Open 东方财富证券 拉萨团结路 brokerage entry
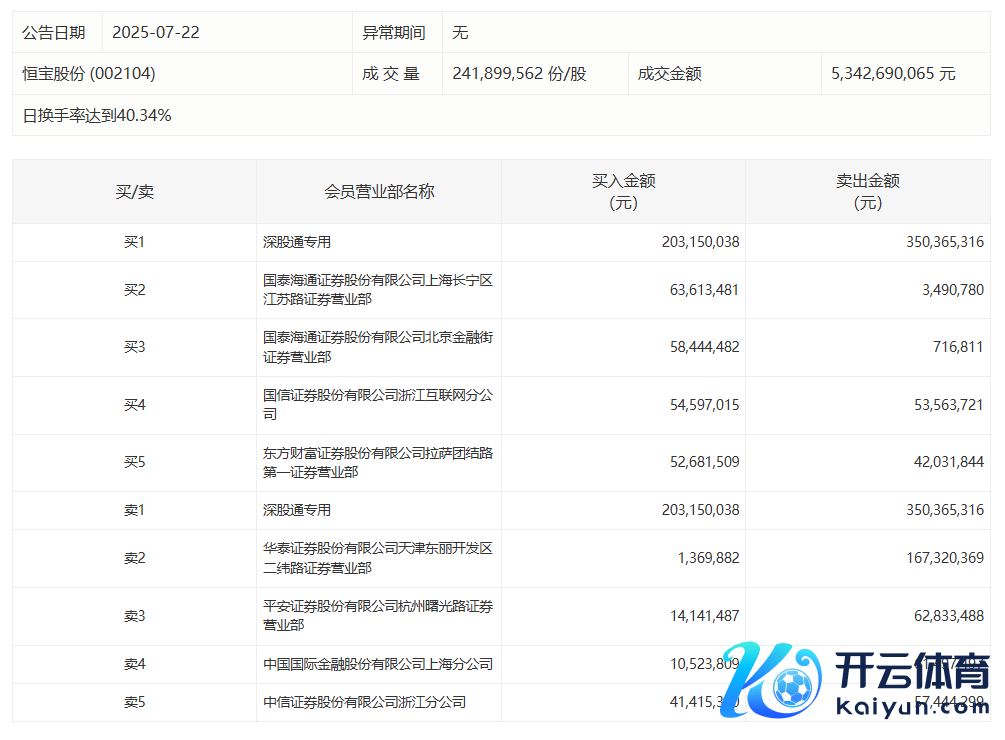The height and width of the screenshot is (740, 1005). tap(377, 462)
